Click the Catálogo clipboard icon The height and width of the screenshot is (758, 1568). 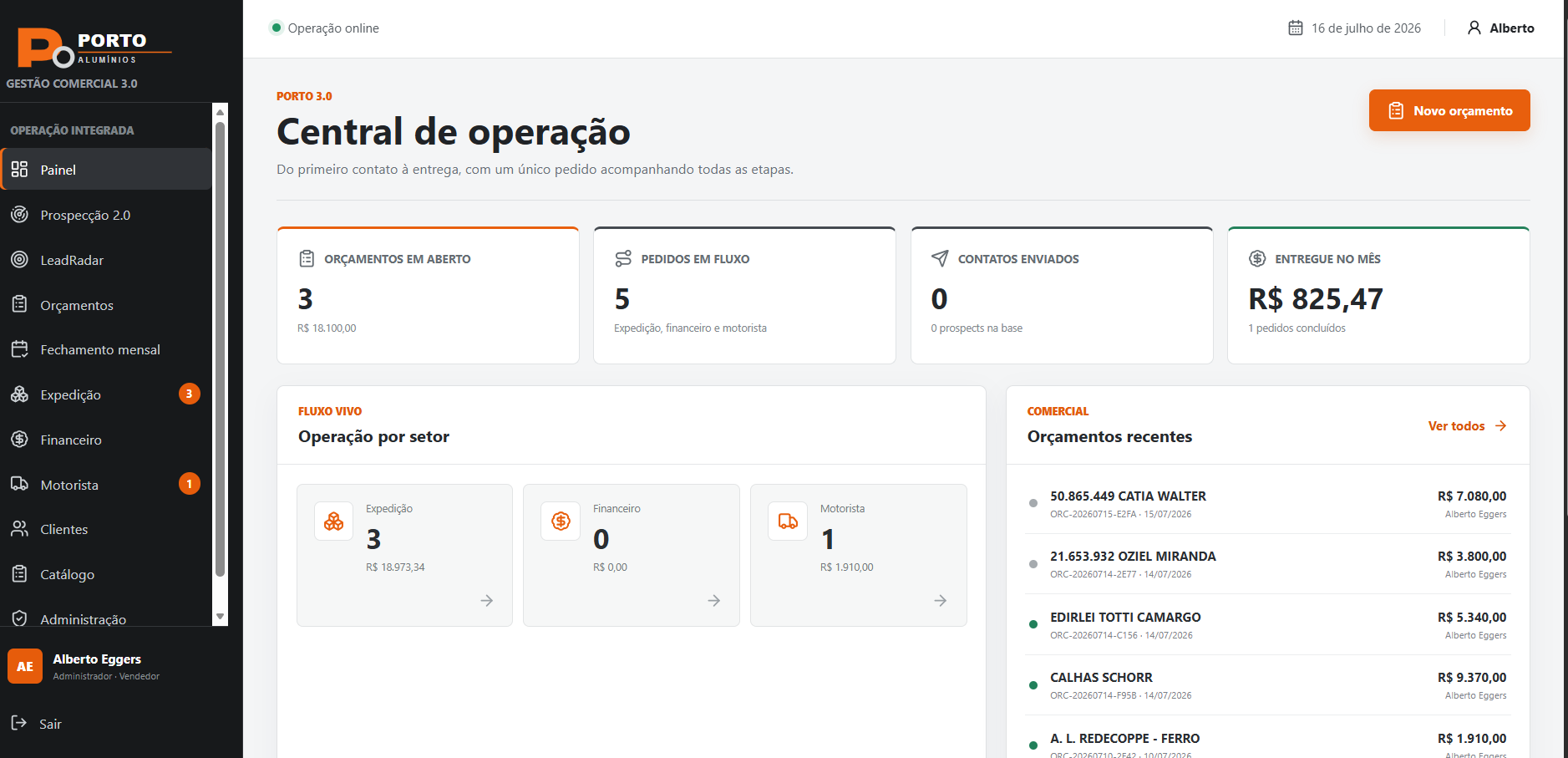(19, 574)
